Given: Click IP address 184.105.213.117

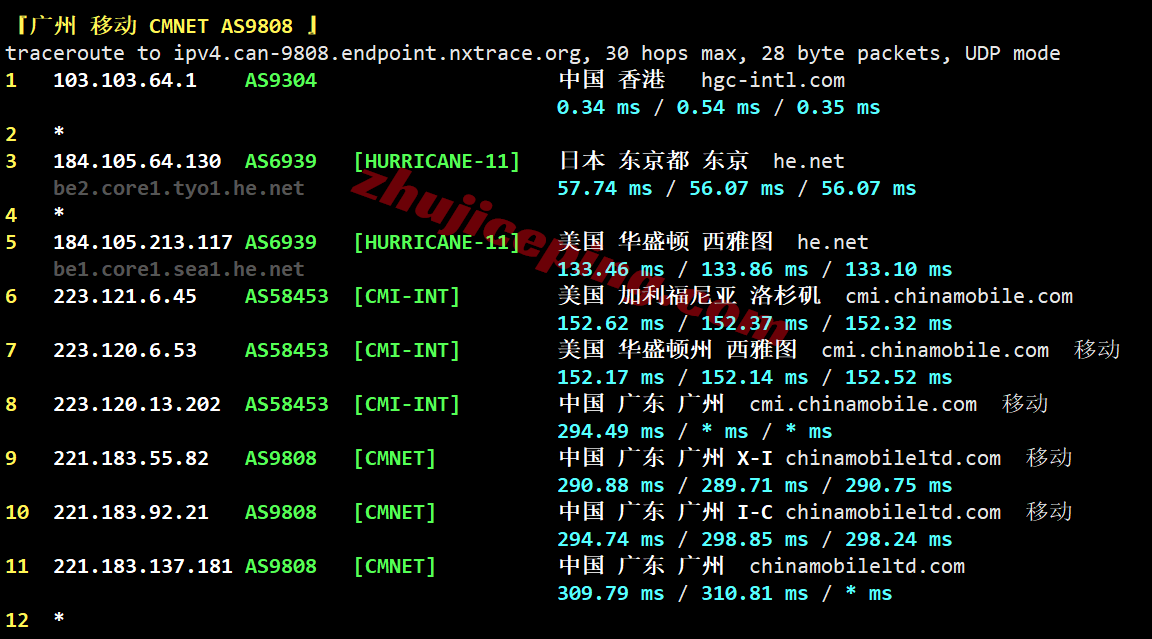Looking at the screenshot, I should (143, 242).
